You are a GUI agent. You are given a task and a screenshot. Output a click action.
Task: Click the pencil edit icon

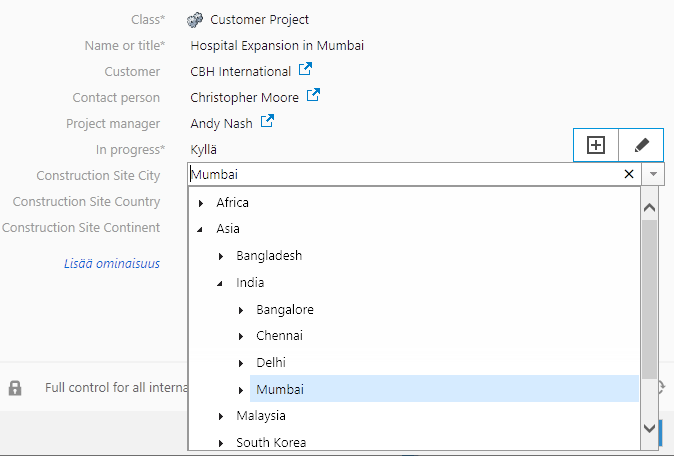pyautogui.click(x=641, y=145)
